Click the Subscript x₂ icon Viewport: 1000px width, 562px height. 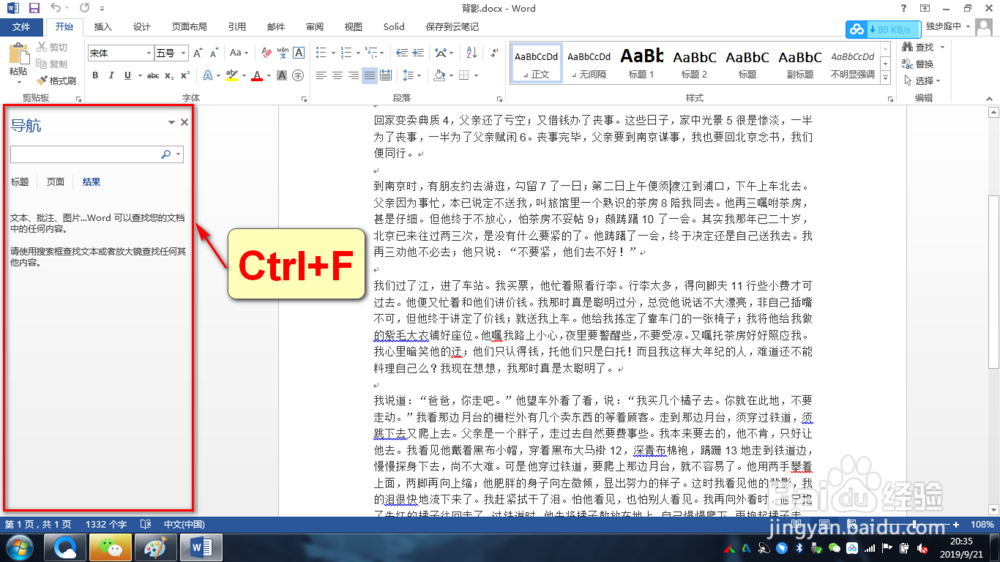pos(169,76)
